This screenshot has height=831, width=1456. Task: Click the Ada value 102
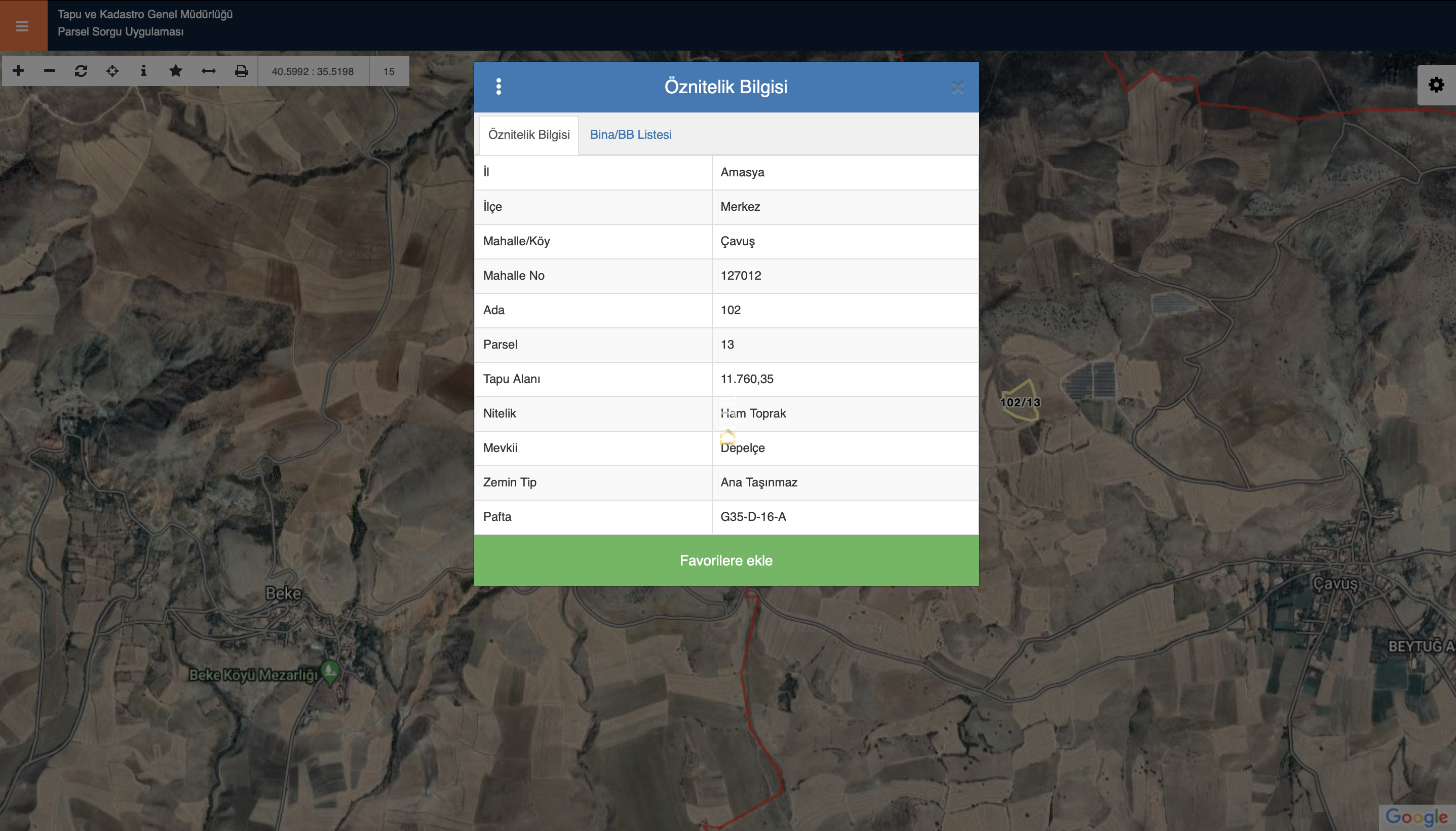coord(731,310)
